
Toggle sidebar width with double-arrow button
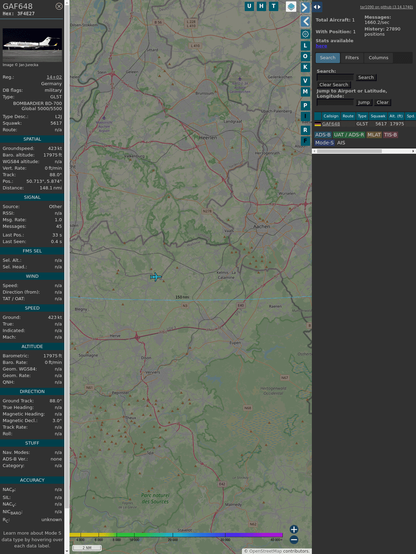pyautogui.click(x=317, y=7)
